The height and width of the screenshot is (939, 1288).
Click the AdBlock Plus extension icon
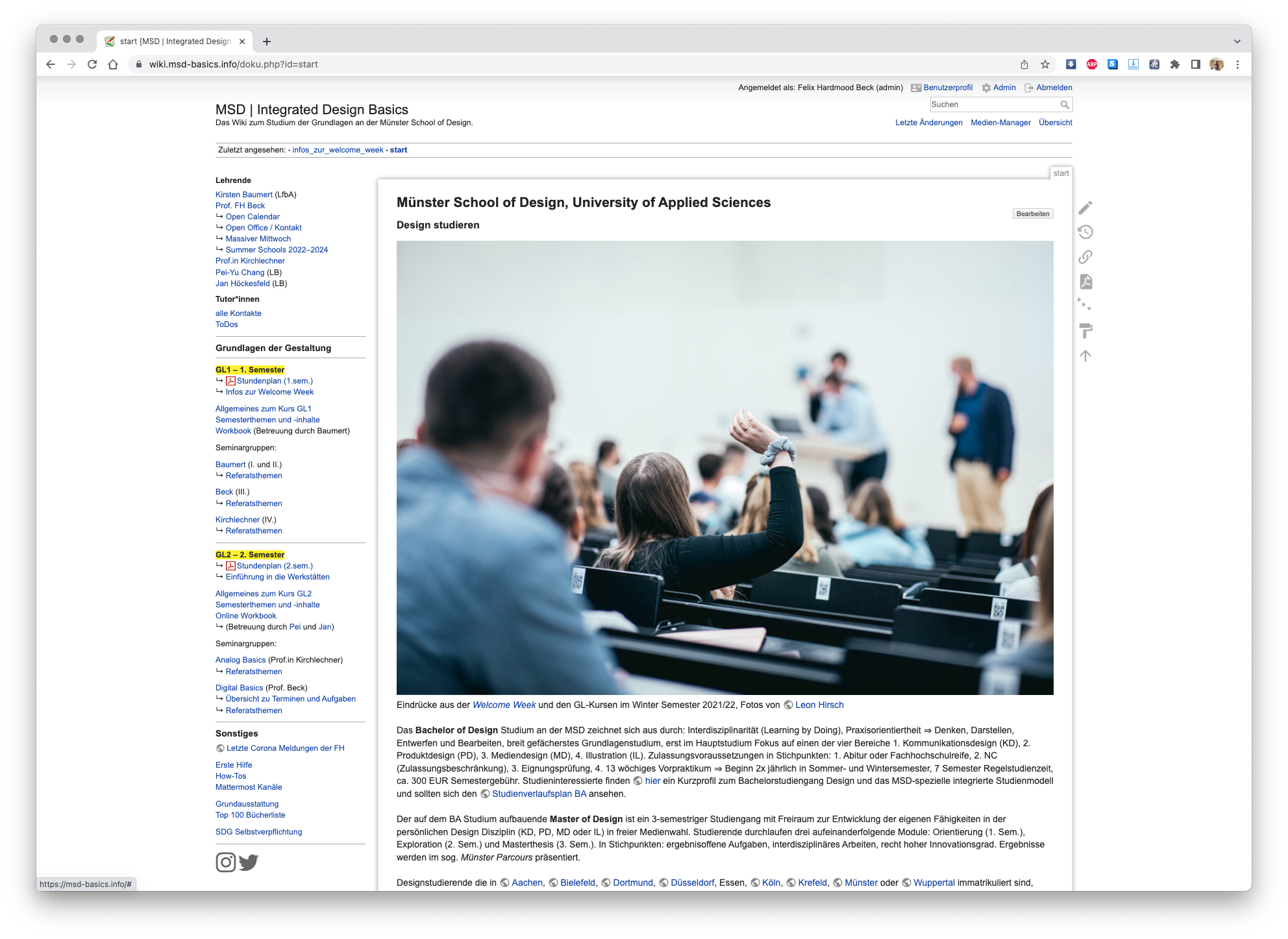point(1092,64)
